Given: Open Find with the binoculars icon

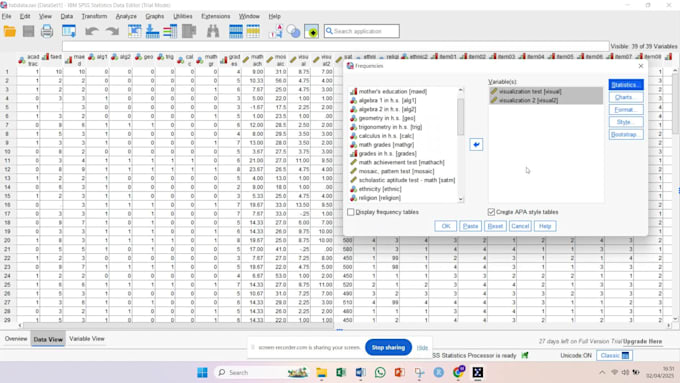Looking at the screenshot, I should coord(213,31).
